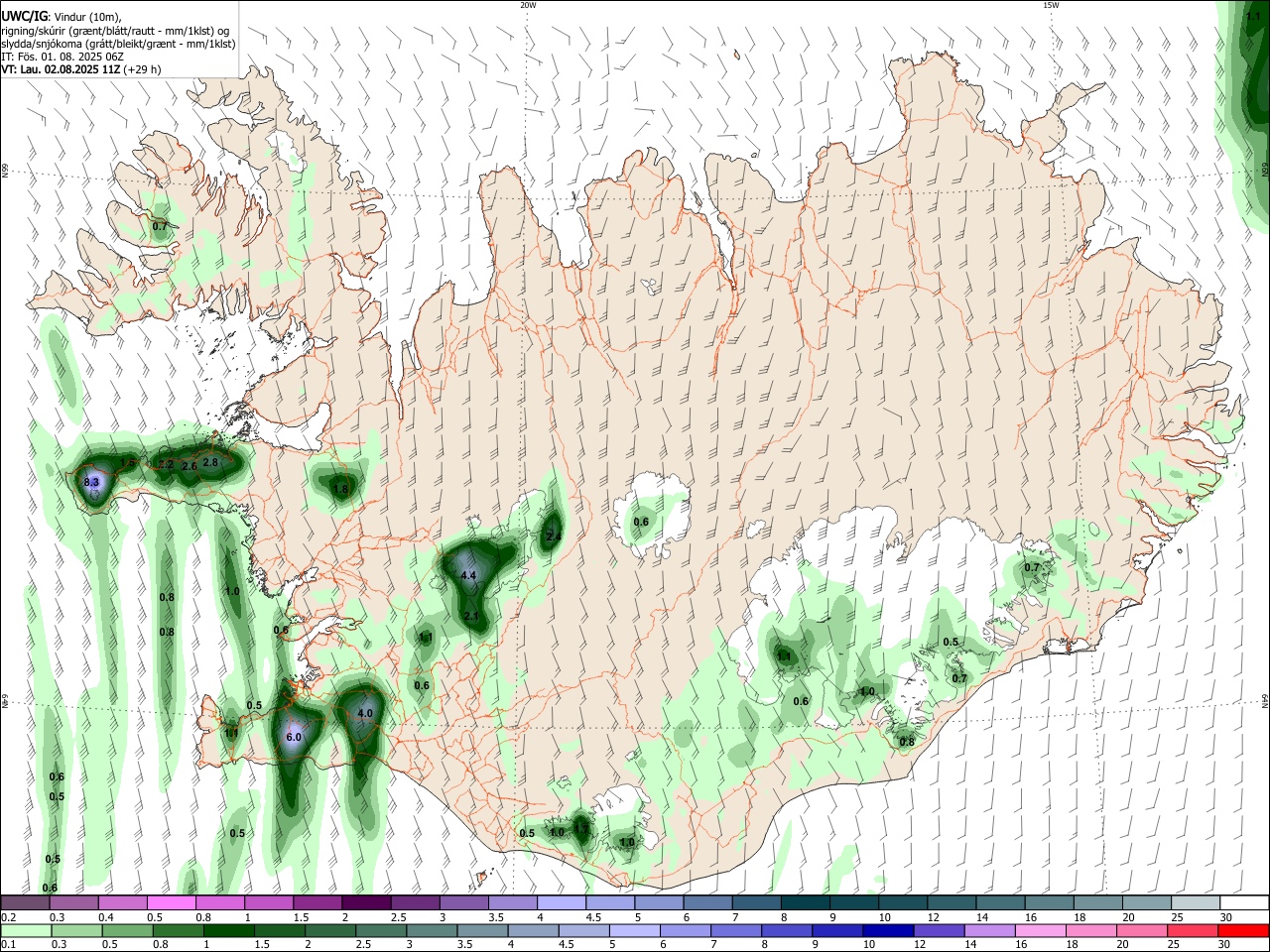The image size is (1270, 952).
Task: Choose the crimson 25–30 rain legend swatch
Action: (x=1193, y=931)
